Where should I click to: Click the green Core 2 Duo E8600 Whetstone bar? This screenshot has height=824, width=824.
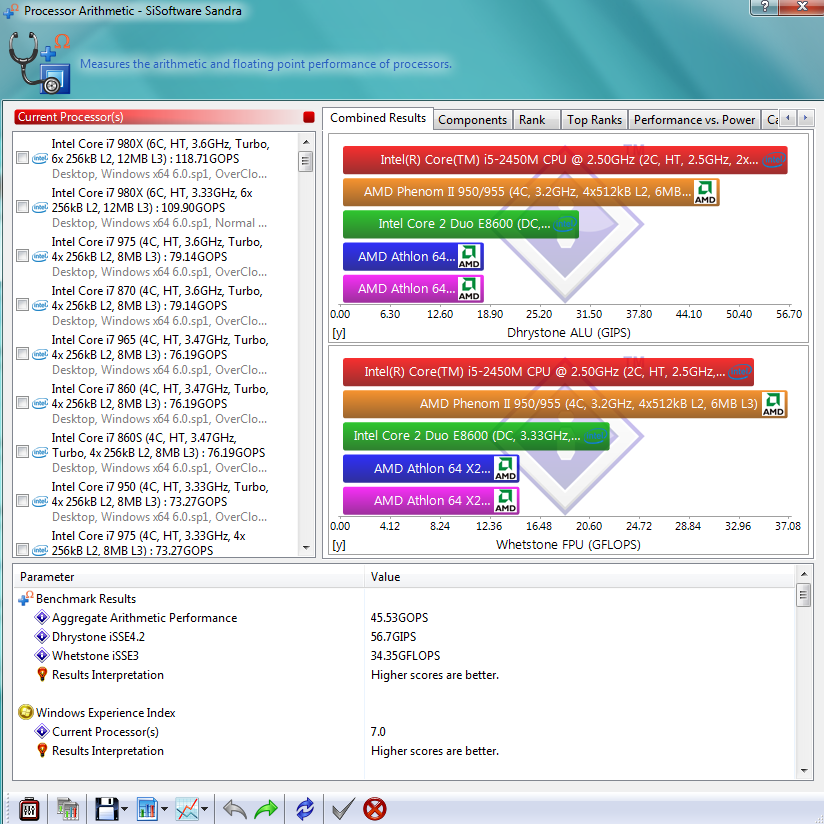[x=476, y=436]
